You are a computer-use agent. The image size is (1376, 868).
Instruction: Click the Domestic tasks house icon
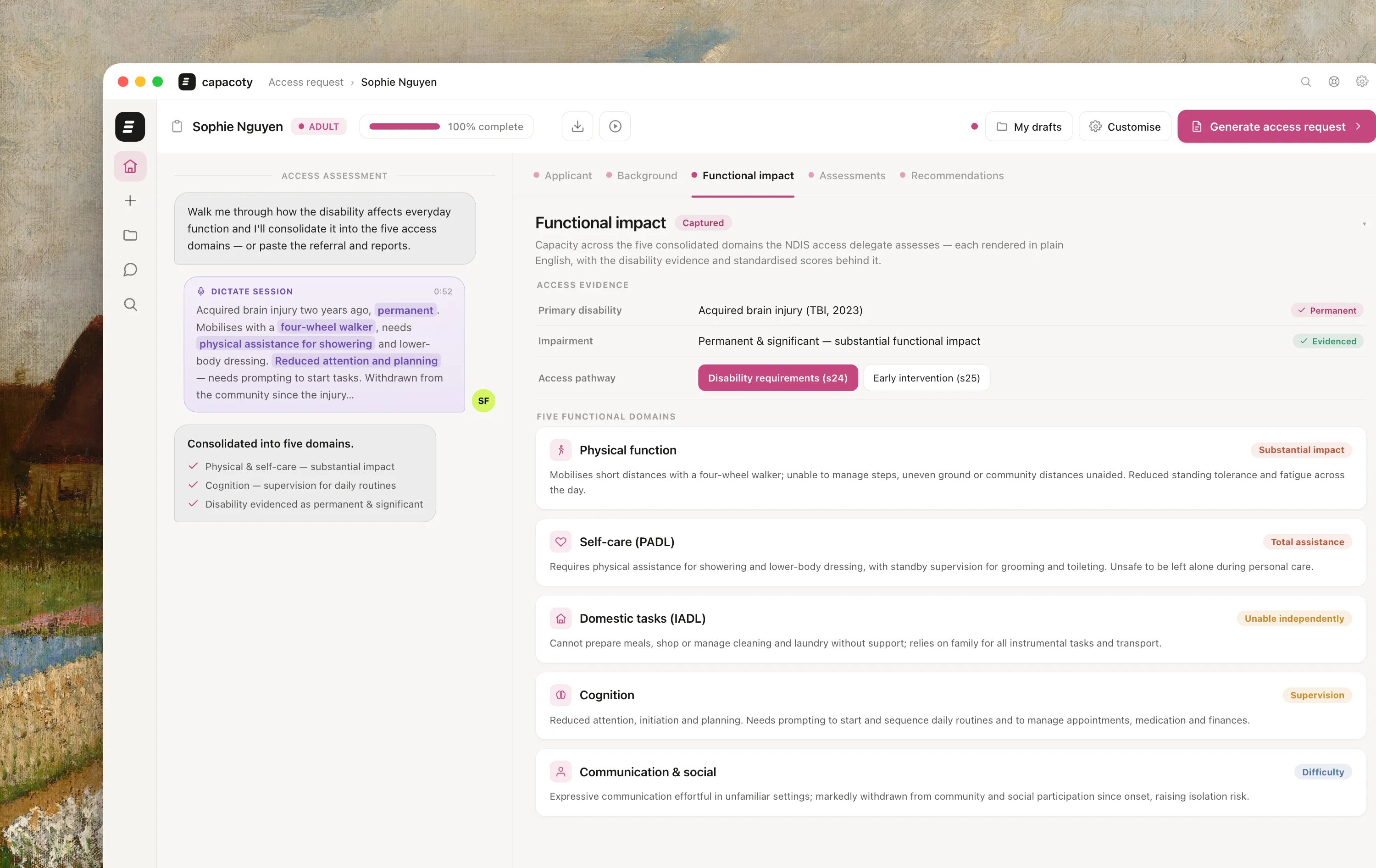click(560, 618)
